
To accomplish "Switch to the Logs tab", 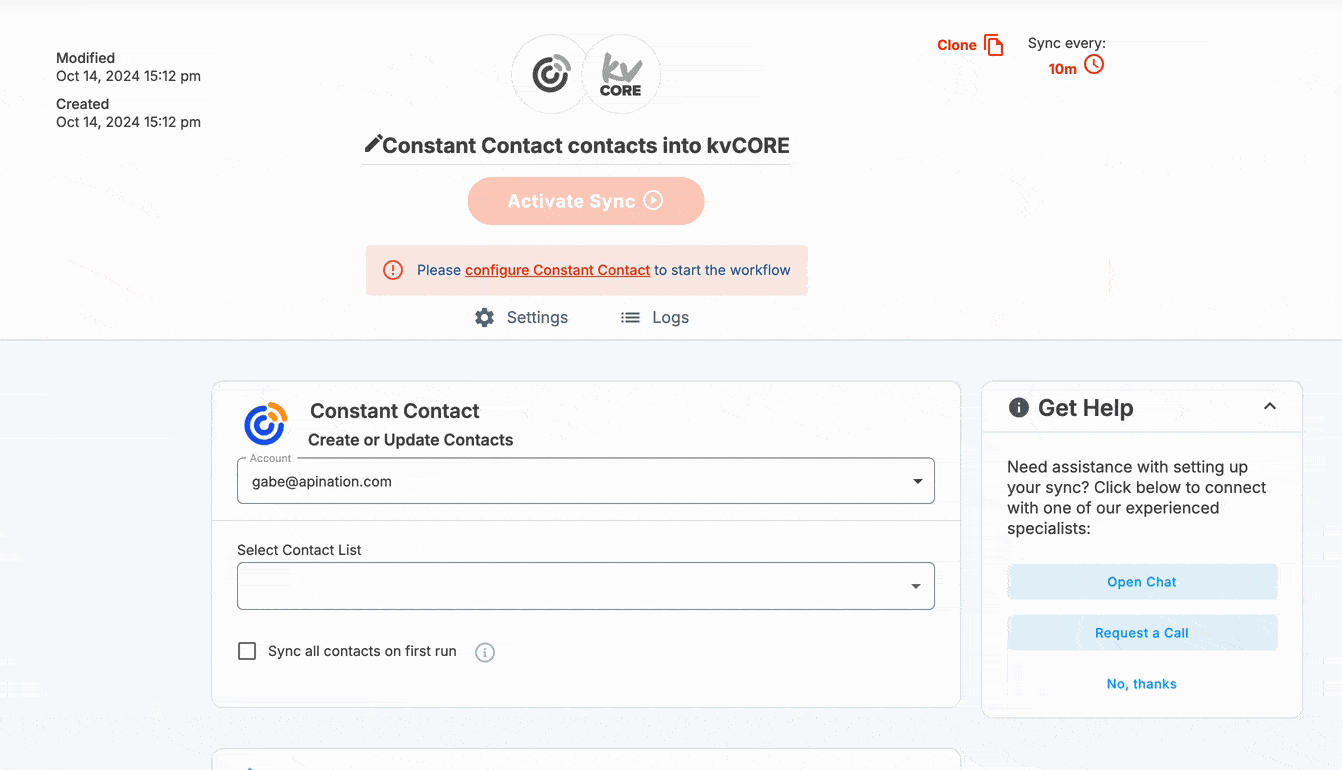I will [655, 318].
